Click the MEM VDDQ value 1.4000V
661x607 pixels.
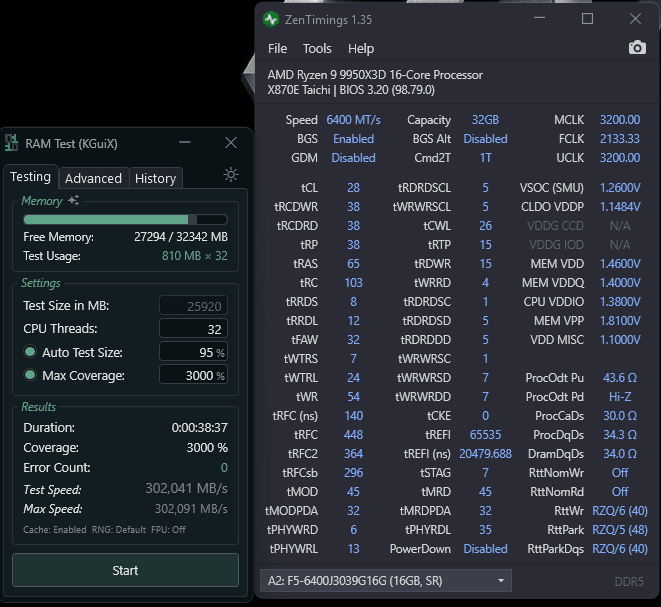coord(620,283)
